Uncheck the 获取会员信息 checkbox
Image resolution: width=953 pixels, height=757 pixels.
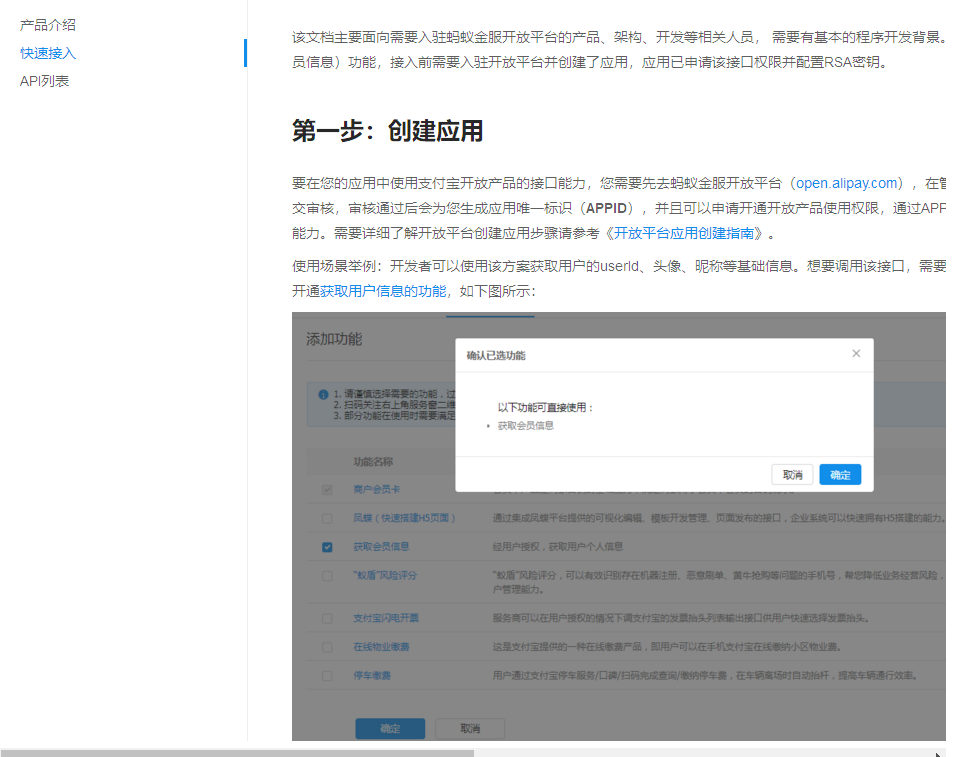(x=327, y=547)
